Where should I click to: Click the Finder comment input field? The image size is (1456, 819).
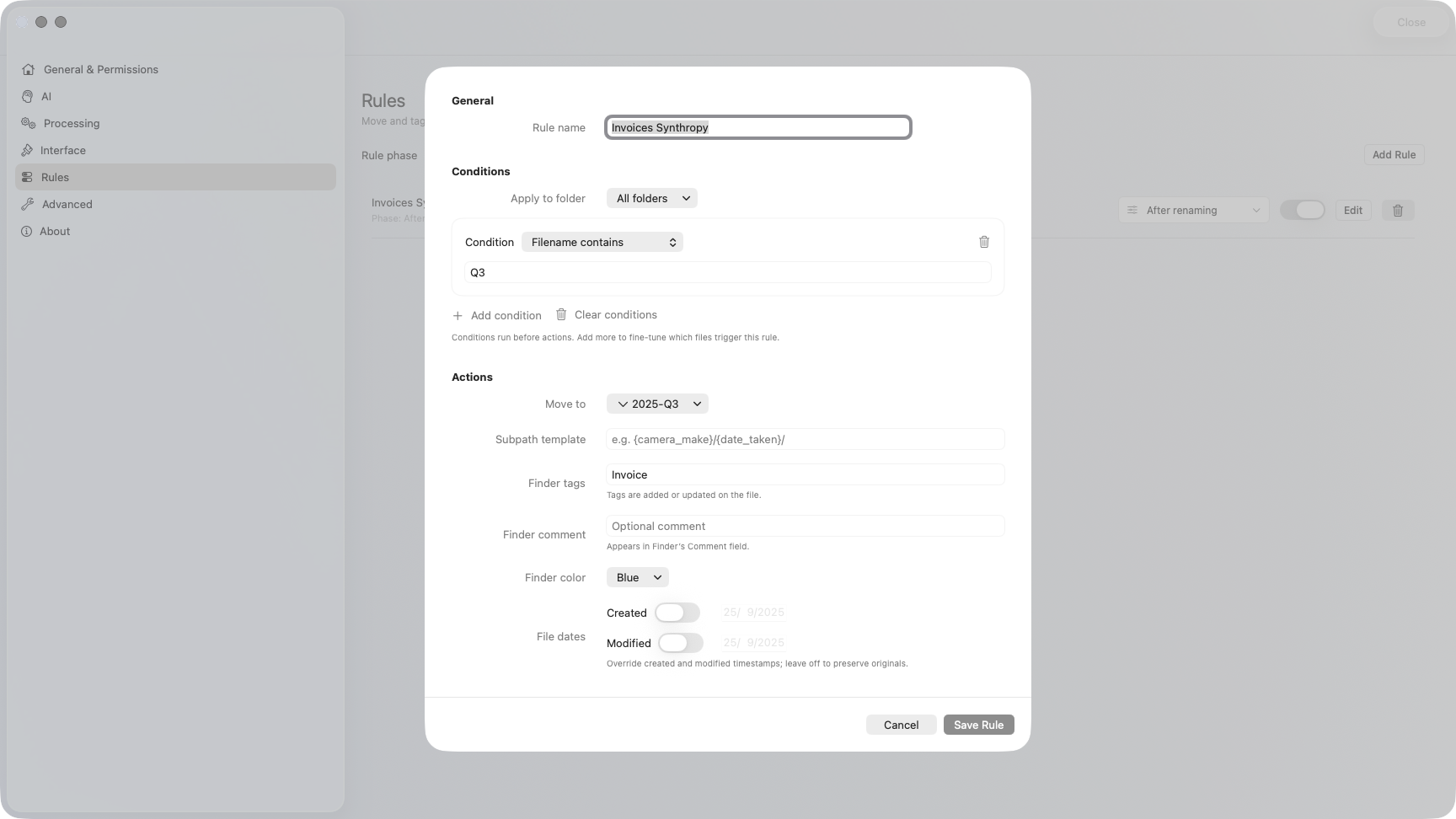[x=805, y=527]
